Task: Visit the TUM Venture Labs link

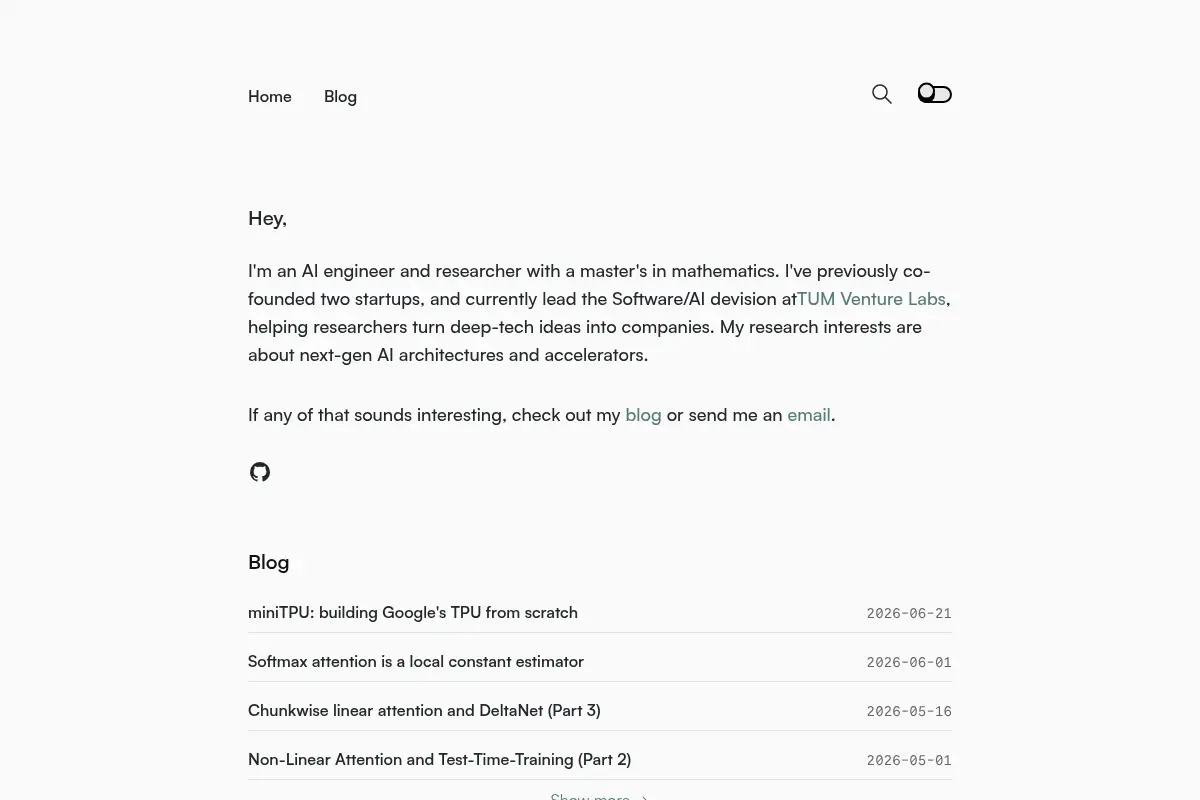Action: coord(871,299)
